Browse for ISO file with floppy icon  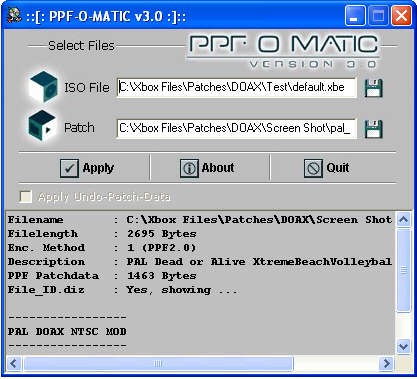373,88
